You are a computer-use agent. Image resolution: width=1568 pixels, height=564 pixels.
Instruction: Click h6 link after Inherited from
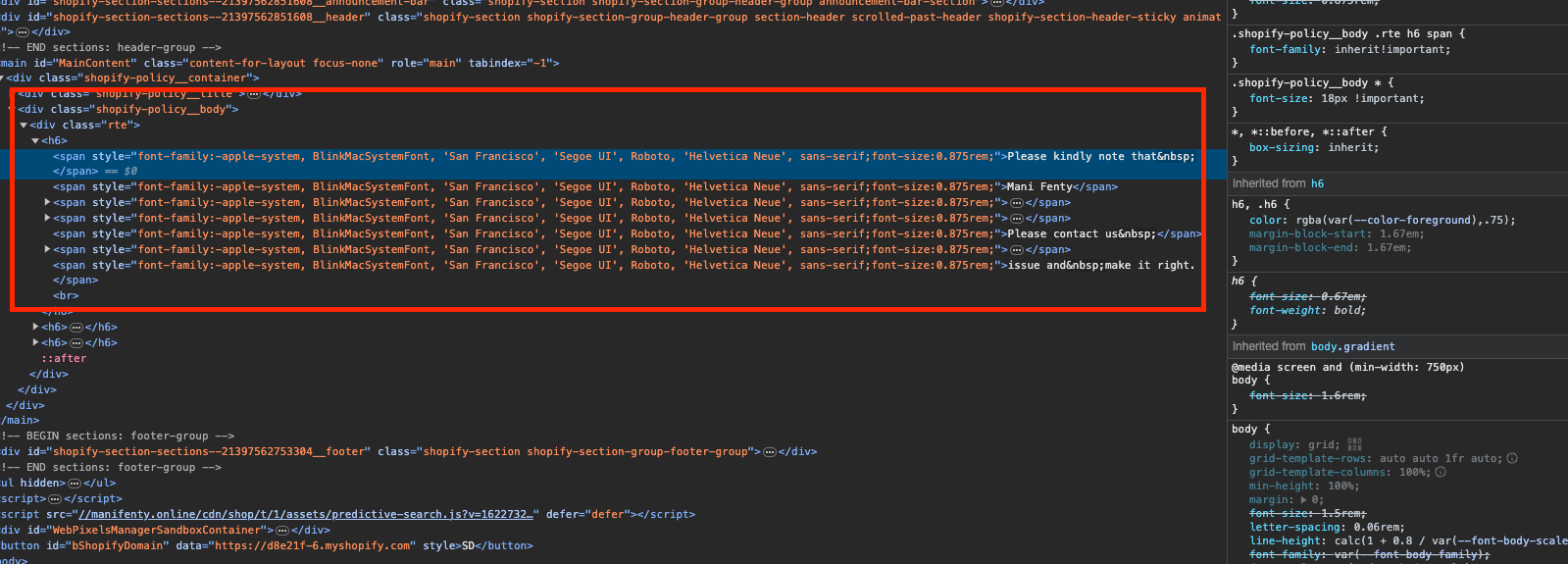point(1317,183)
